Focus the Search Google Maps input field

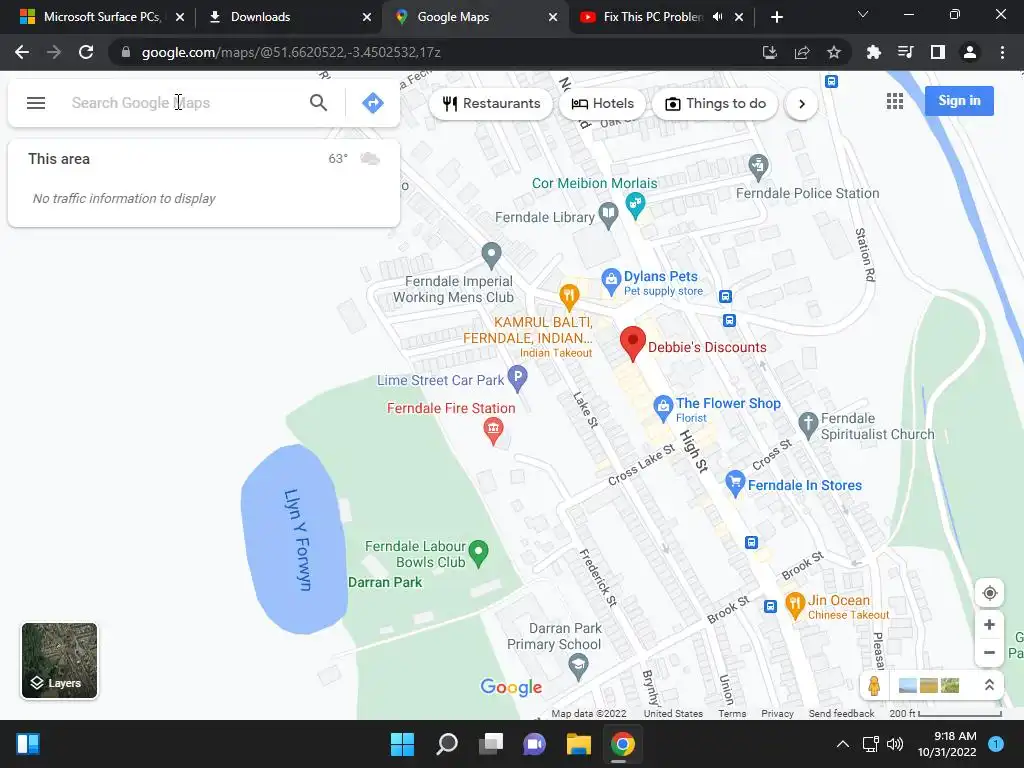pos(183,103)
